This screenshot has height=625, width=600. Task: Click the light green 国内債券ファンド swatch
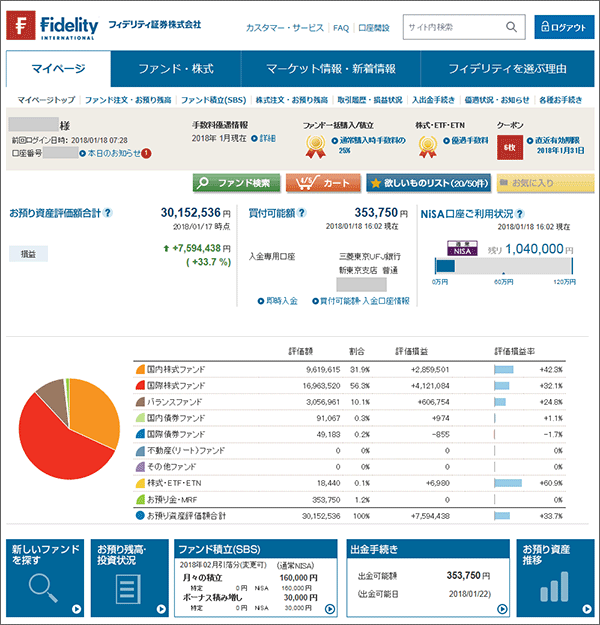(140, 418)
